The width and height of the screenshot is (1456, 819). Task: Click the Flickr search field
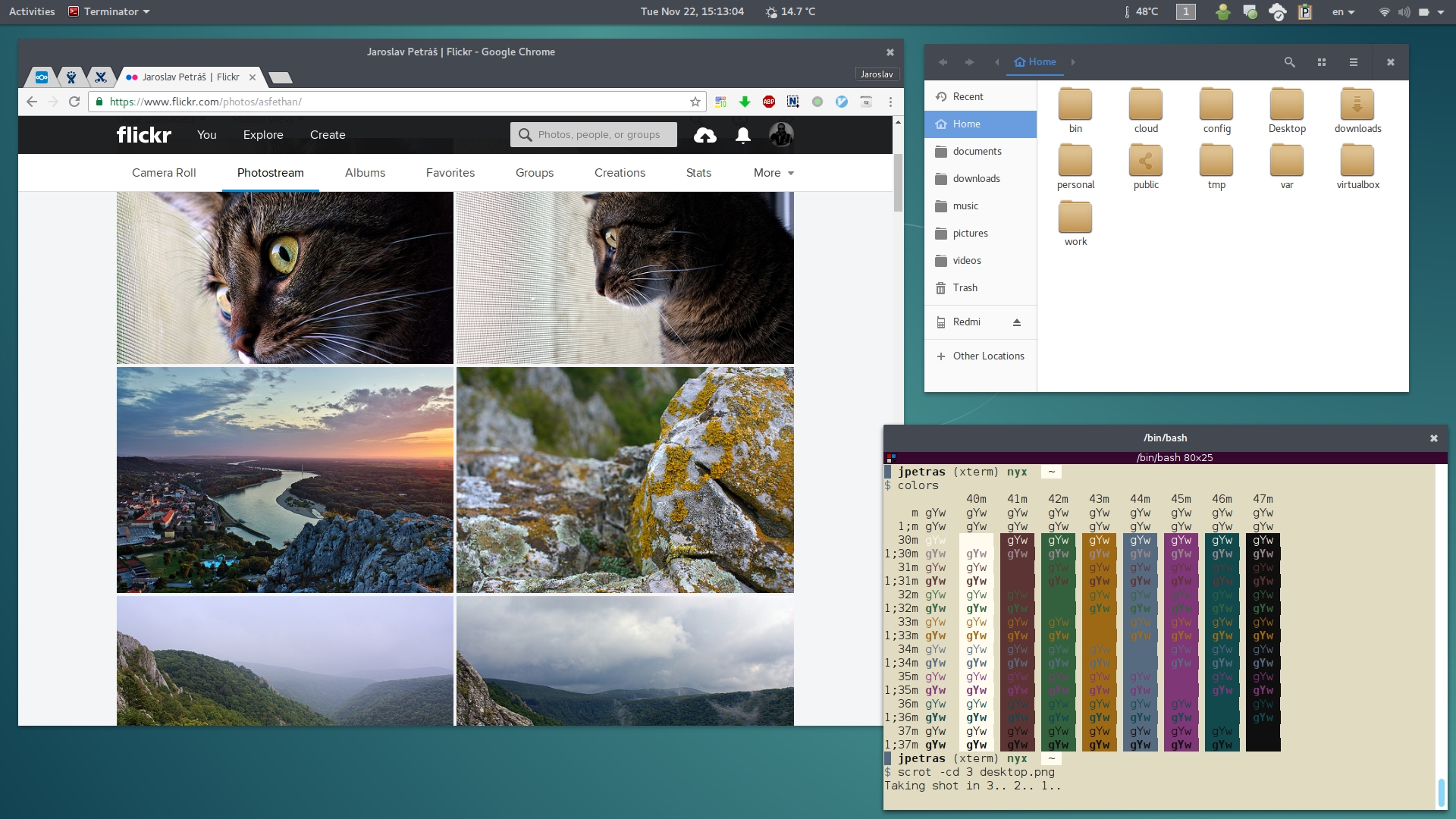point(594,135)
